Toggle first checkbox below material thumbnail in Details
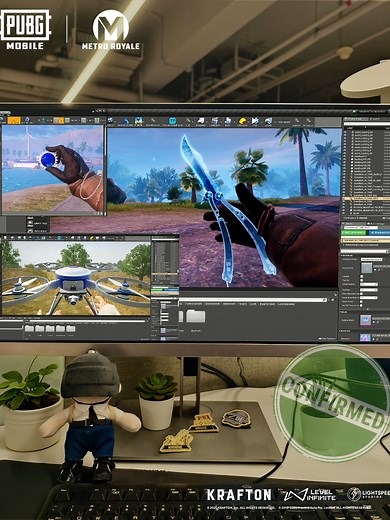 (362, 276)
